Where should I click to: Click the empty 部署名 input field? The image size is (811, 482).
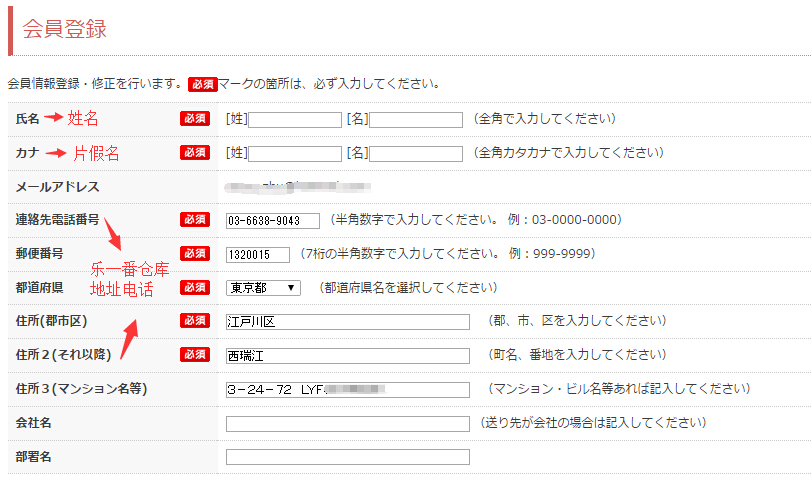click(x=347, y=457)
